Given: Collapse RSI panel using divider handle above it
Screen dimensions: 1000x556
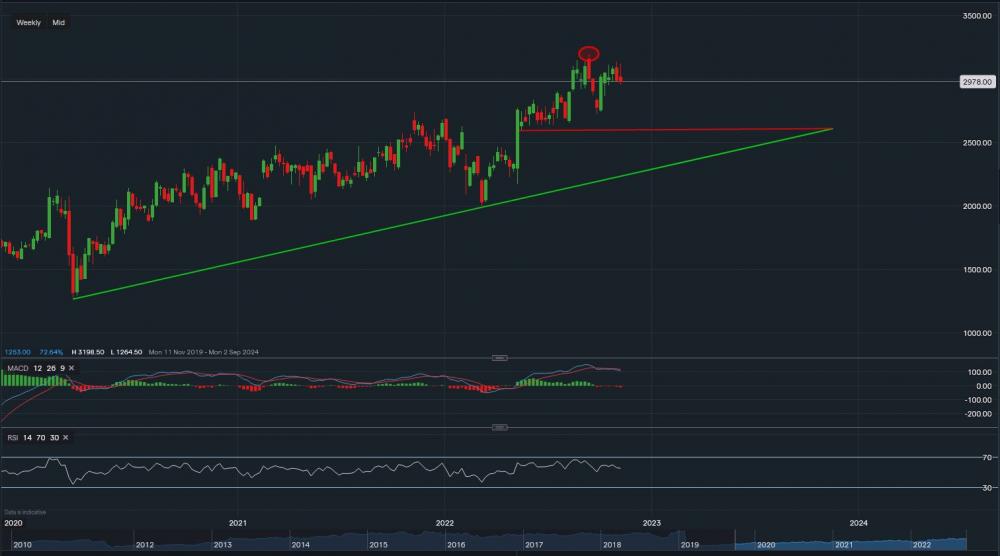Looking at the screenshot, I should 500,427.
